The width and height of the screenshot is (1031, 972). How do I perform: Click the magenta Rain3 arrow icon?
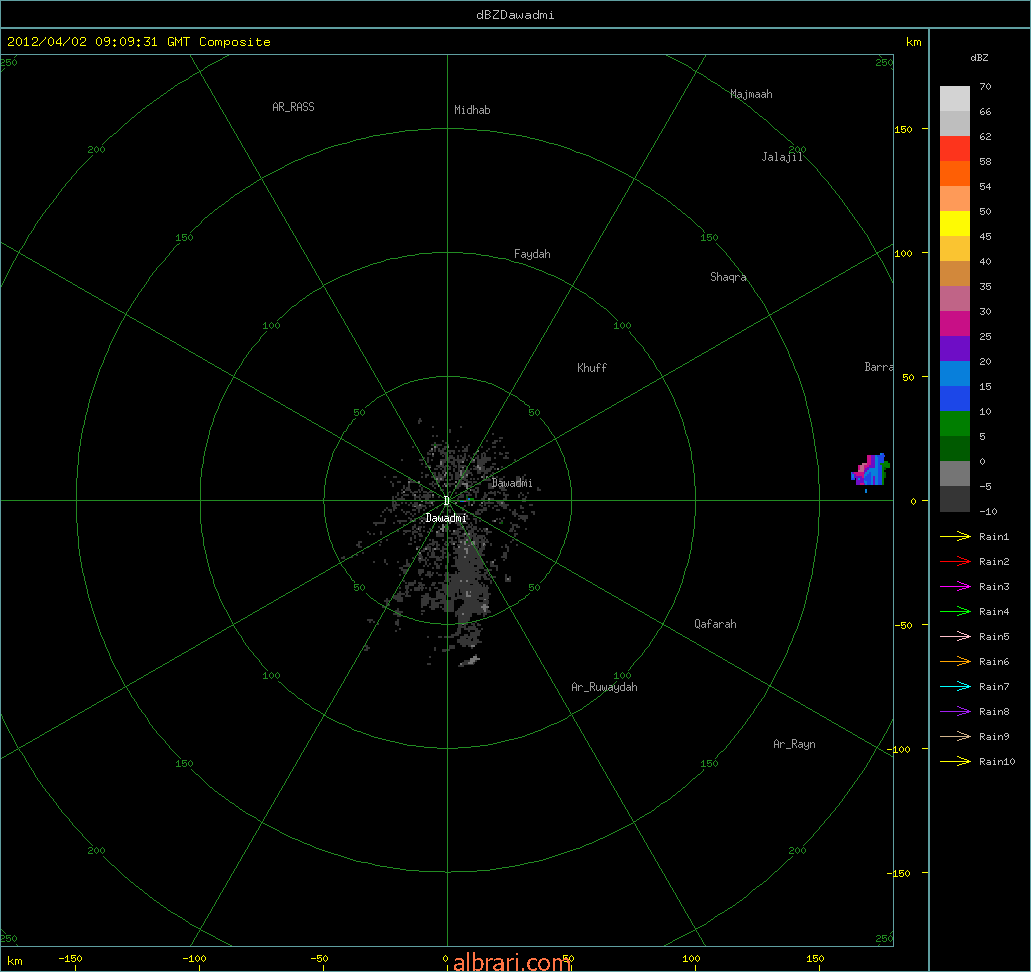955,587
